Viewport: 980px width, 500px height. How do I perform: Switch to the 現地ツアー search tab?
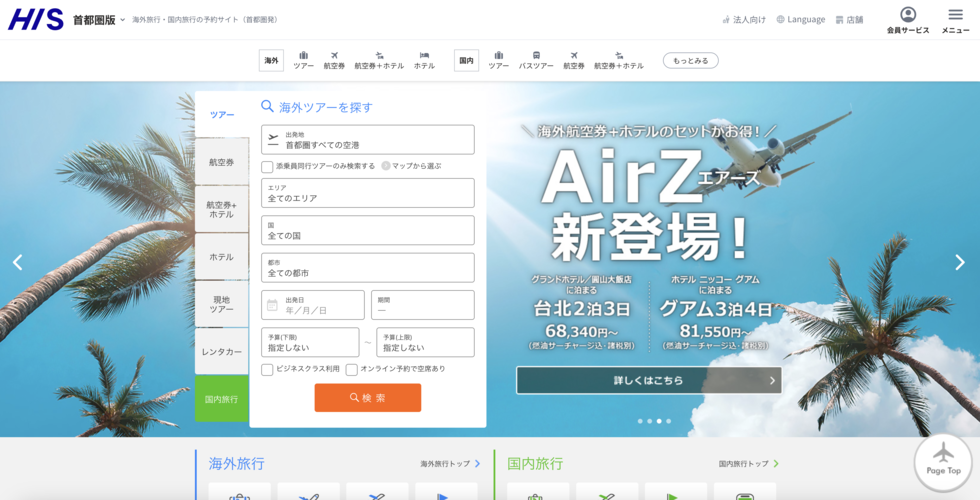[x=222, y=304]
